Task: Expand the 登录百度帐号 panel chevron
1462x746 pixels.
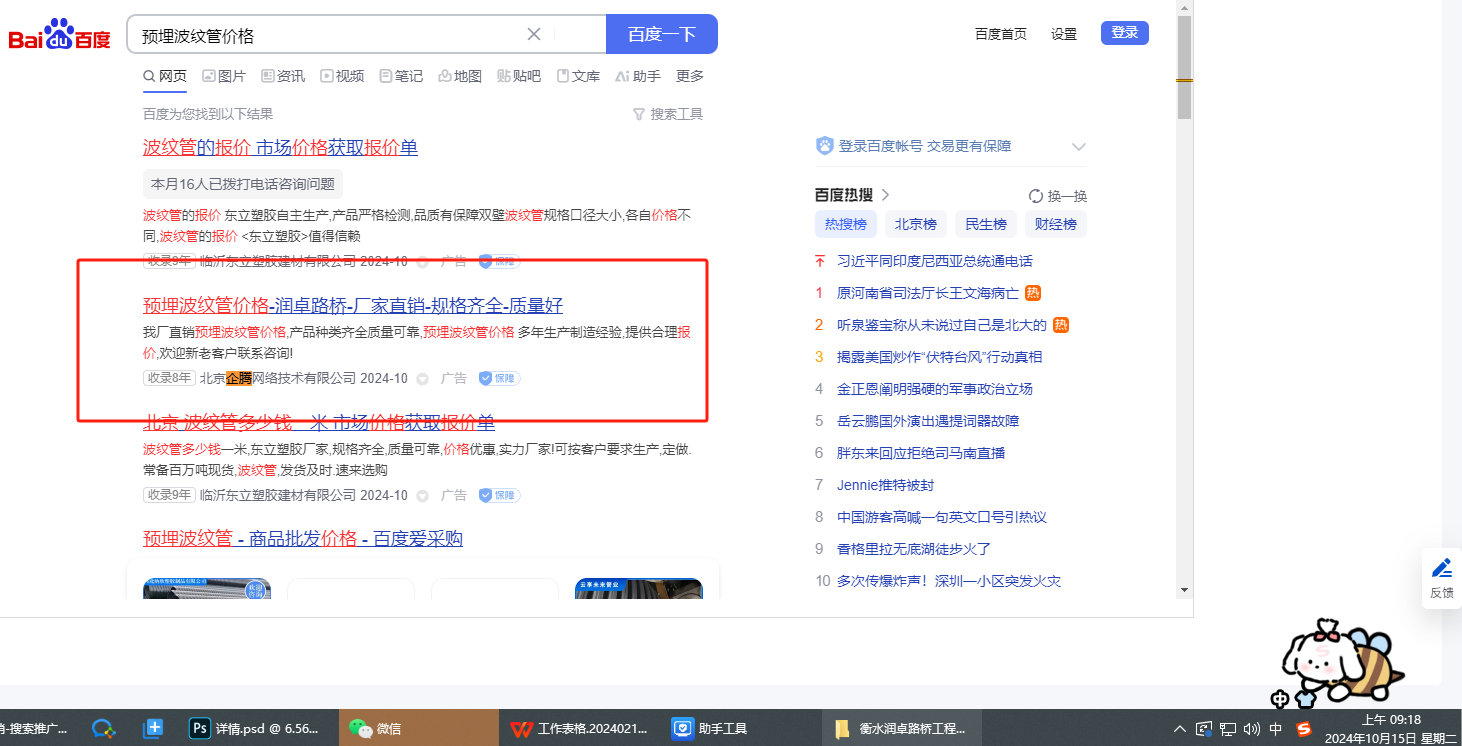Action: [x=1078, y=147]
